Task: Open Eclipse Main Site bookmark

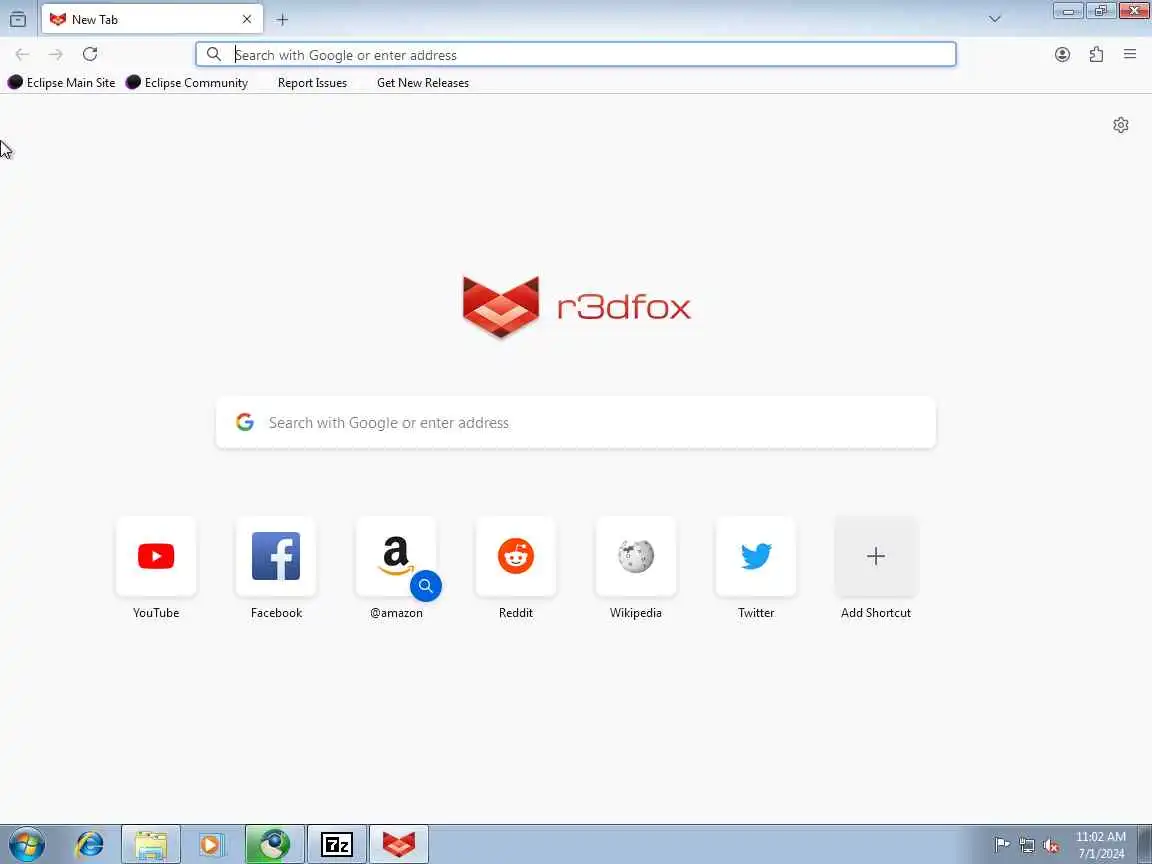Action: click(x=62, y=82)
